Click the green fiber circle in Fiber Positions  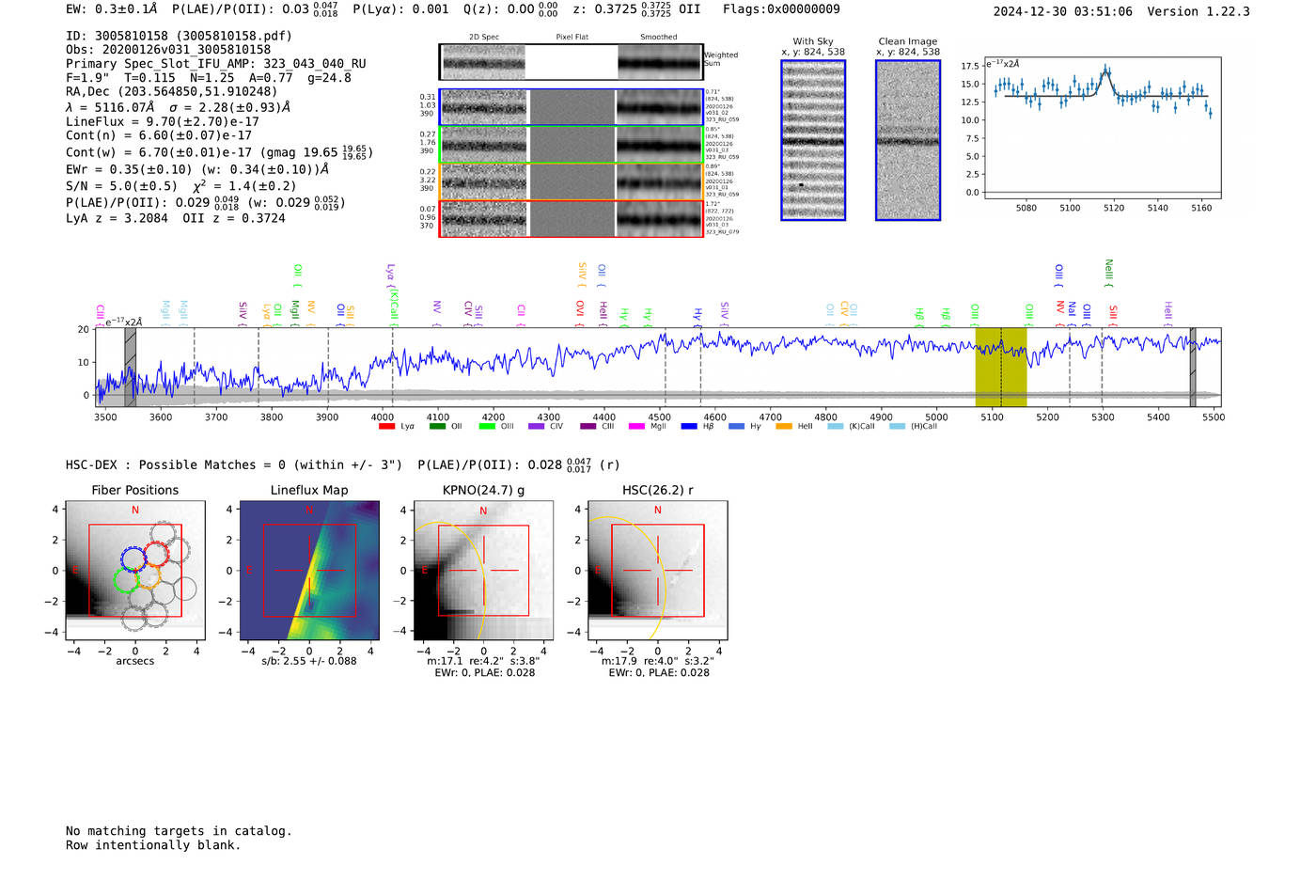127,579
